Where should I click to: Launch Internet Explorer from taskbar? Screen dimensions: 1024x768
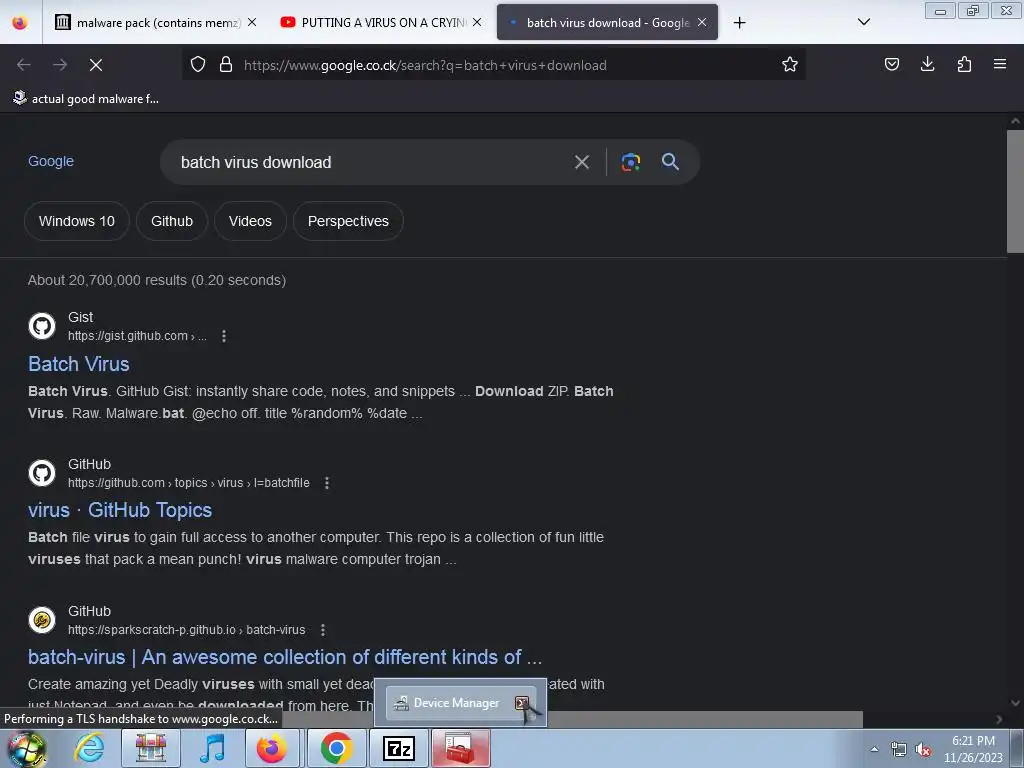click(x=89, y=748)
